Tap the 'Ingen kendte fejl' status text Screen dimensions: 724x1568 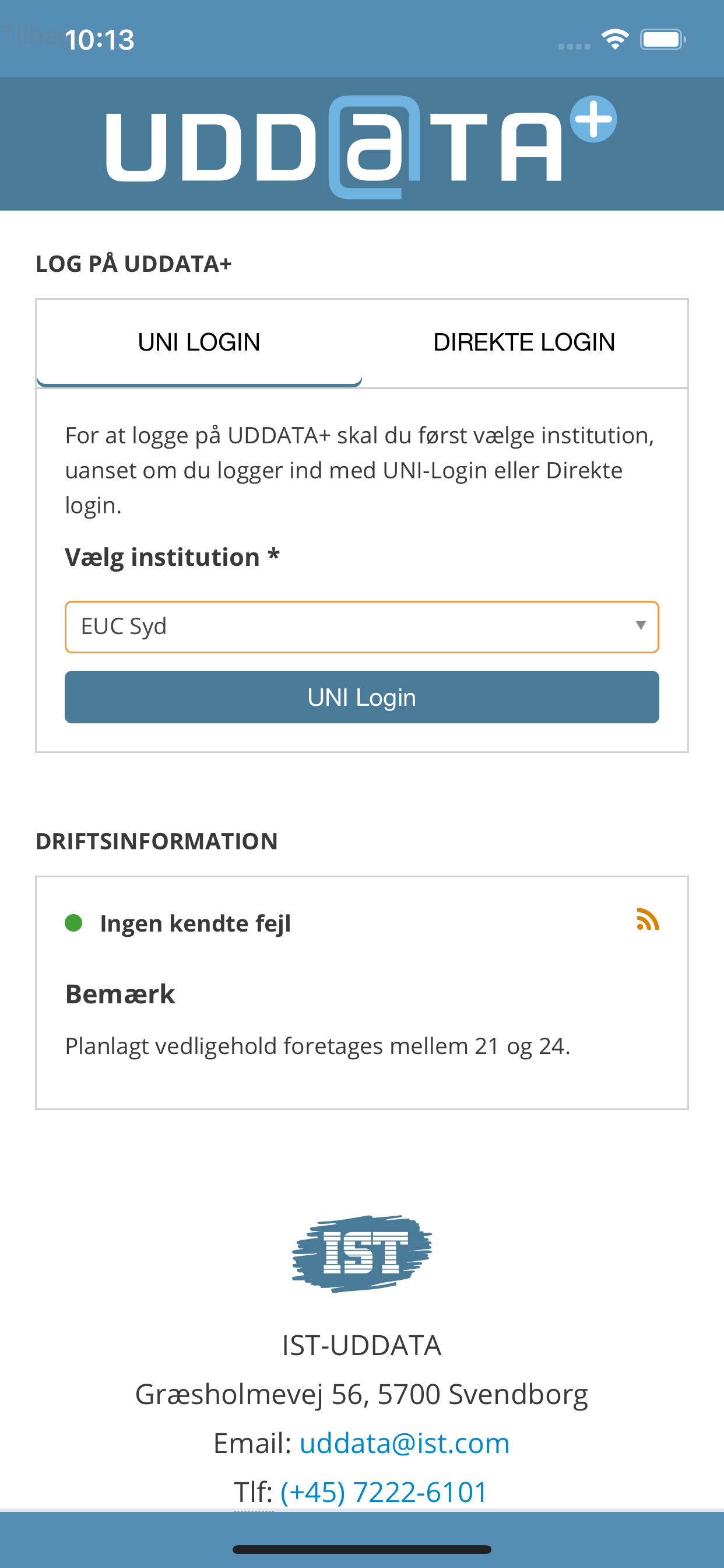coord(195,923)
